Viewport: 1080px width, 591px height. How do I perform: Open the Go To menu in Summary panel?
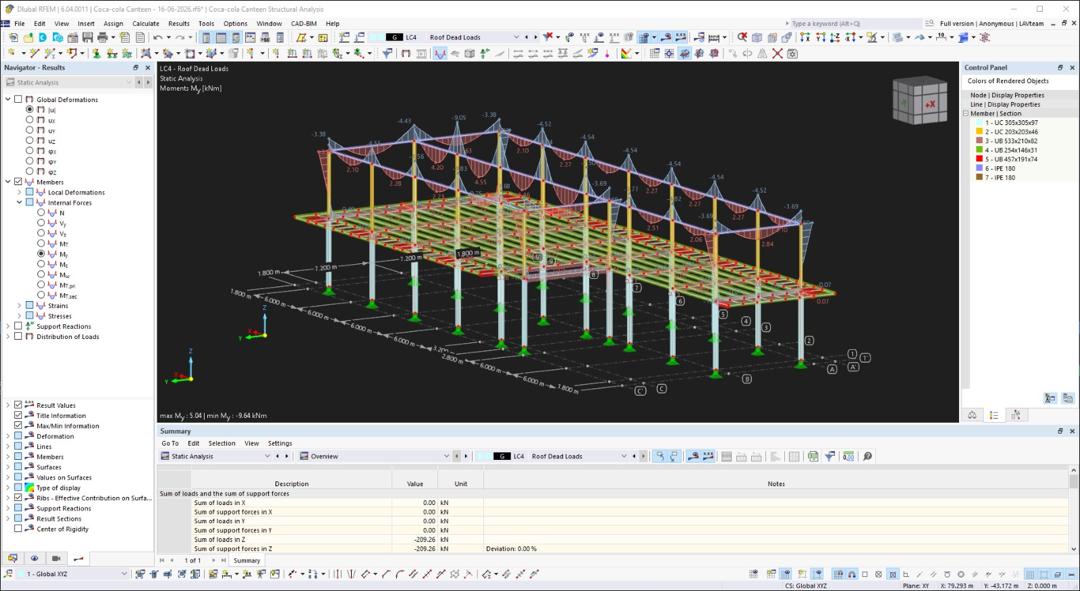(x=169, y=444)
